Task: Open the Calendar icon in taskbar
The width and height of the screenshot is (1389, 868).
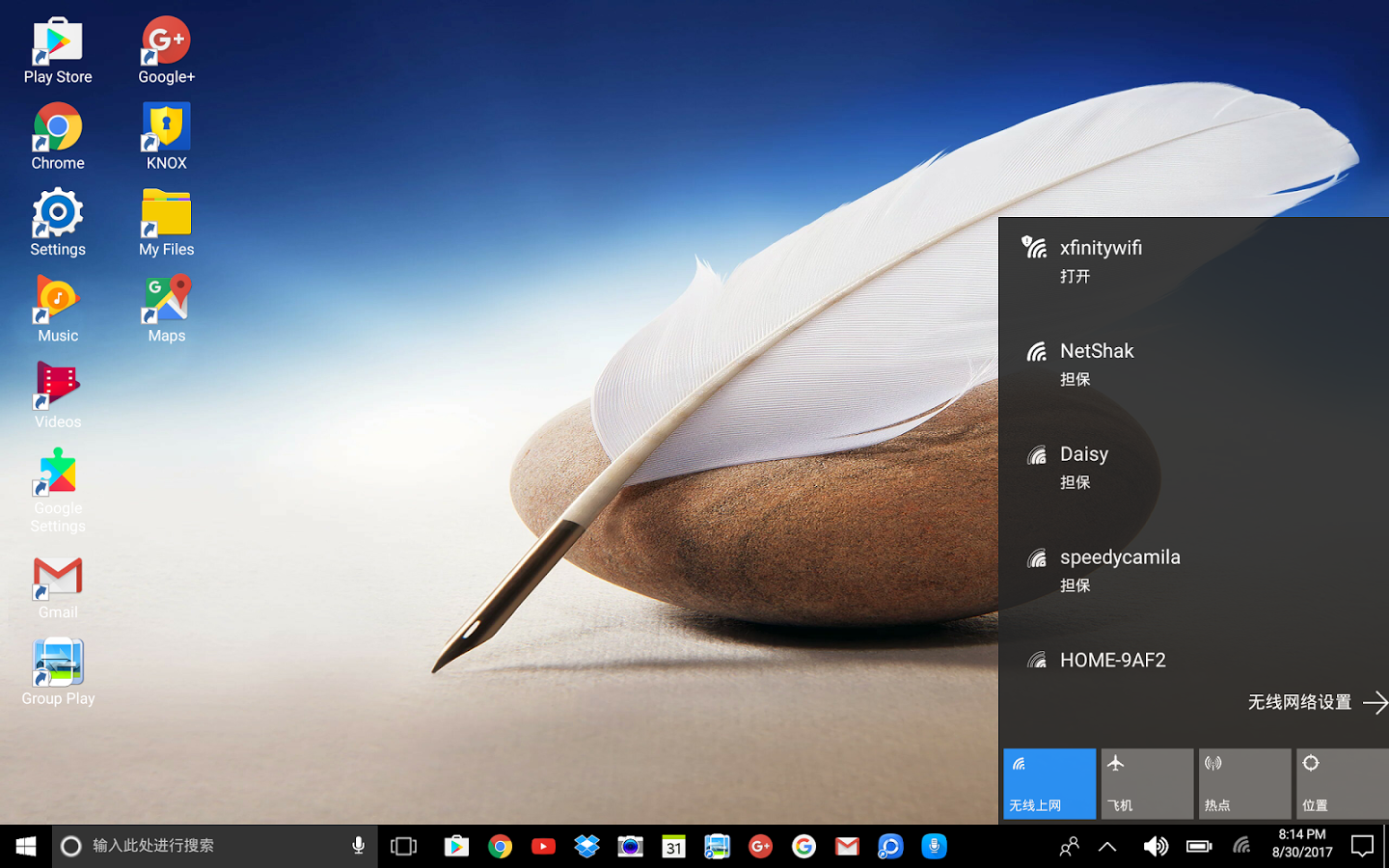Action: (x=673, y=846)
